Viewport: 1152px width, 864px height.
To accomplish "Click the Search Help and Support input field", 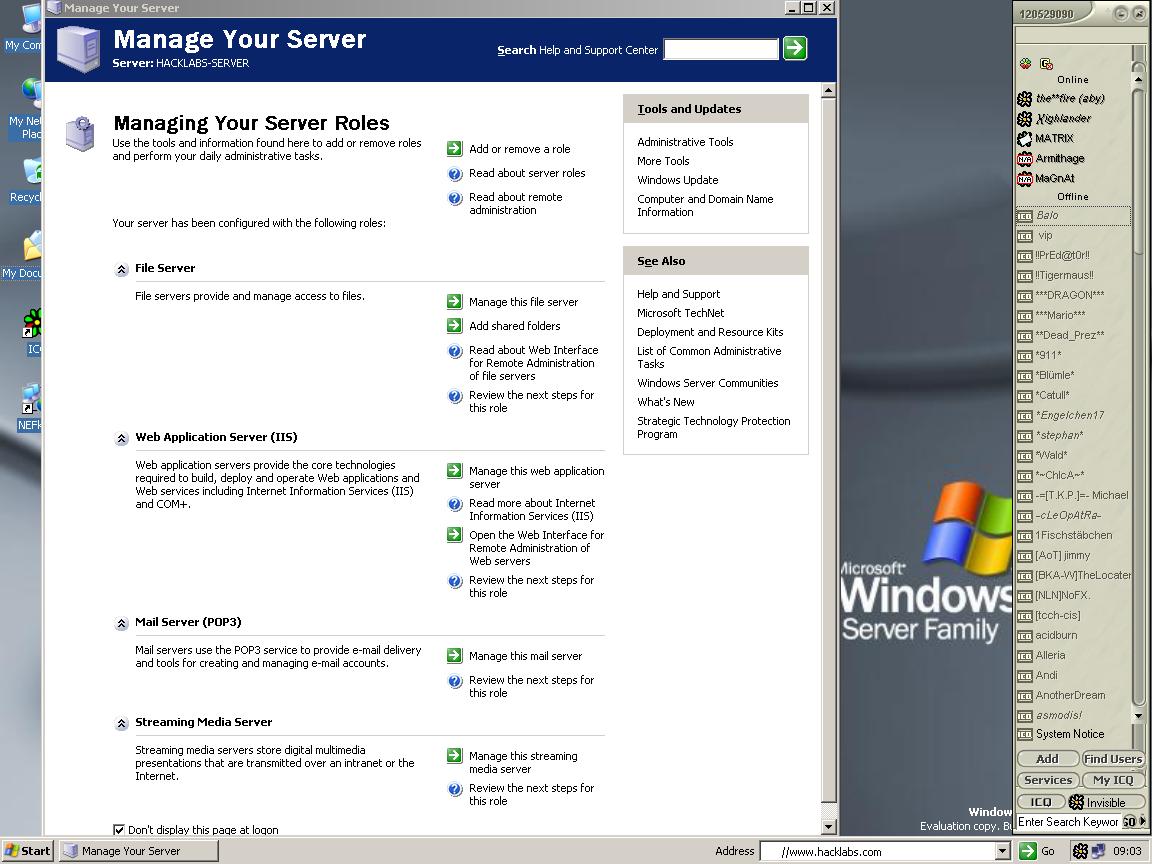I will (720, 49).
